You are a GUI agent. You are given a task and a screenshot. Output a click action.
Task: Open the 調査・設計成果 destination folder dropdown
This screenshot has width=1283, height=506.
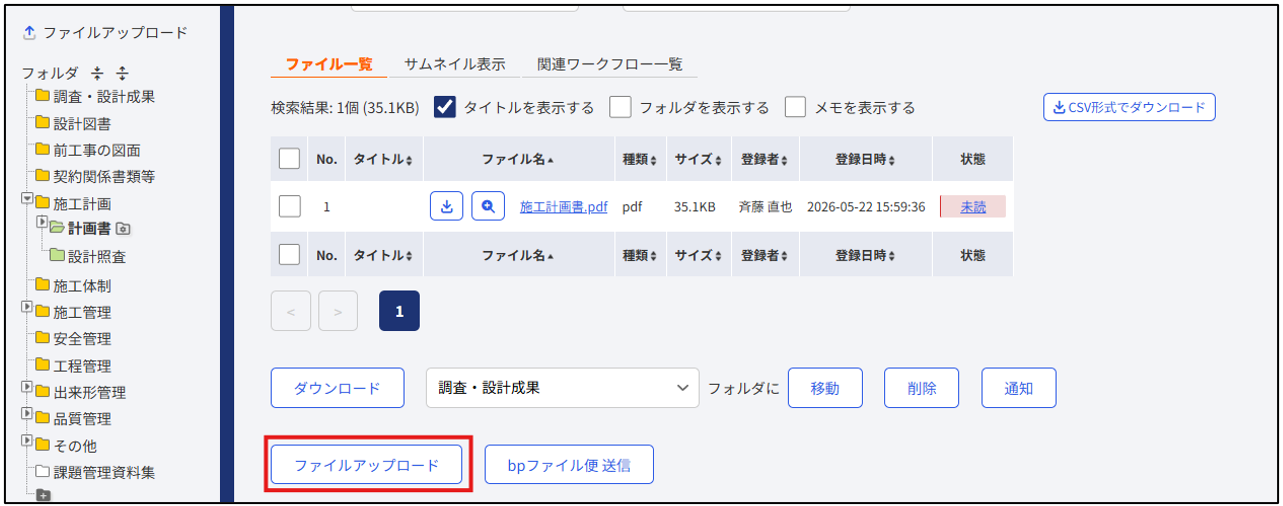coord(563,387)
